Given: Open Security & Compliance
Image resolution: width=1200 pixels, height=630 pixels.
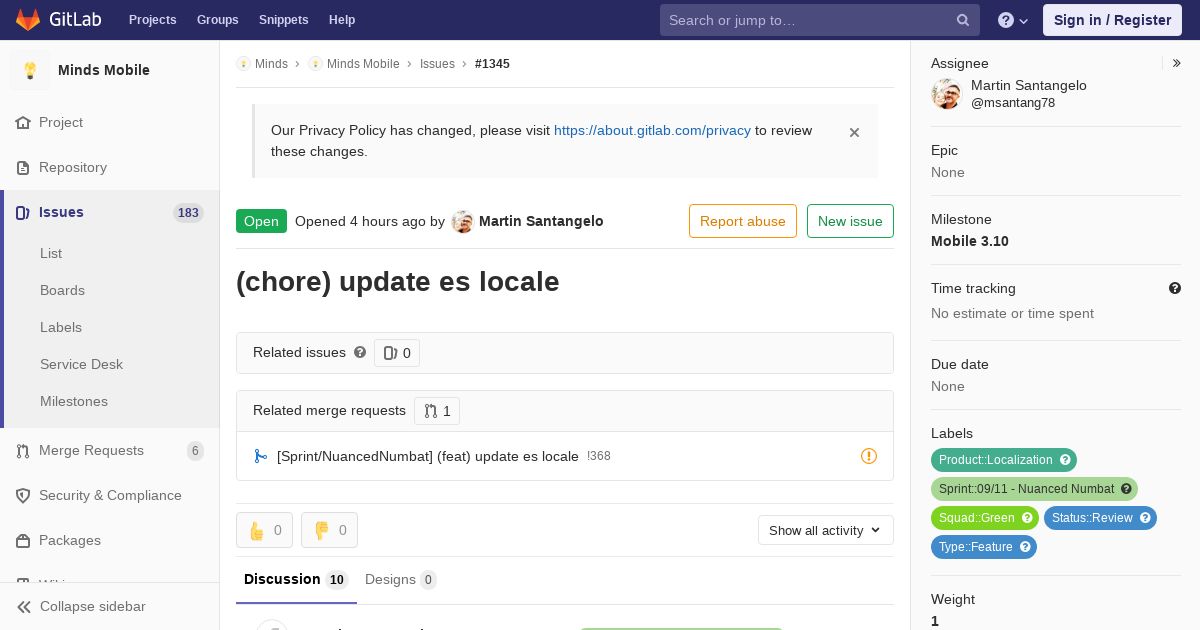Looking at the screenshot, I should 110,495.
